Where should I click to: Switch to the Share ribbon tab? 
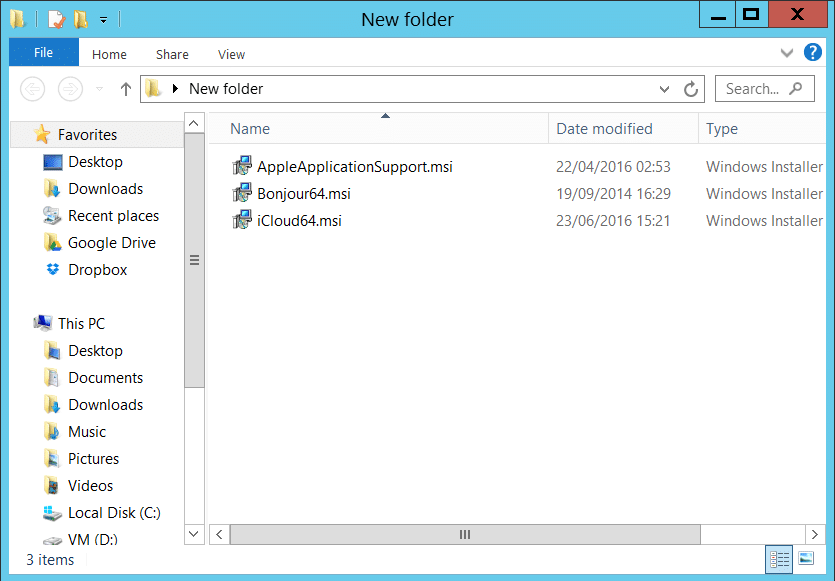pos(172,54)
